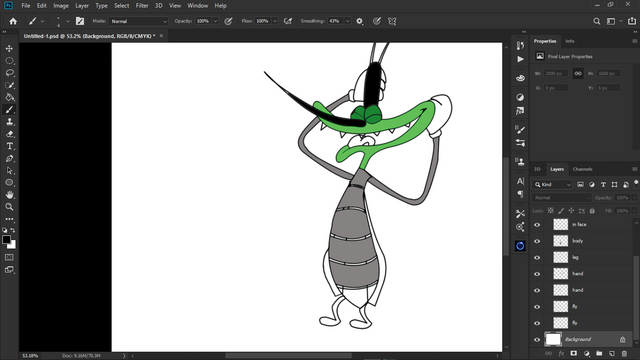Select the Zoom tool
The width and height of the screenshot is (640, 360).
coord(9,207)
